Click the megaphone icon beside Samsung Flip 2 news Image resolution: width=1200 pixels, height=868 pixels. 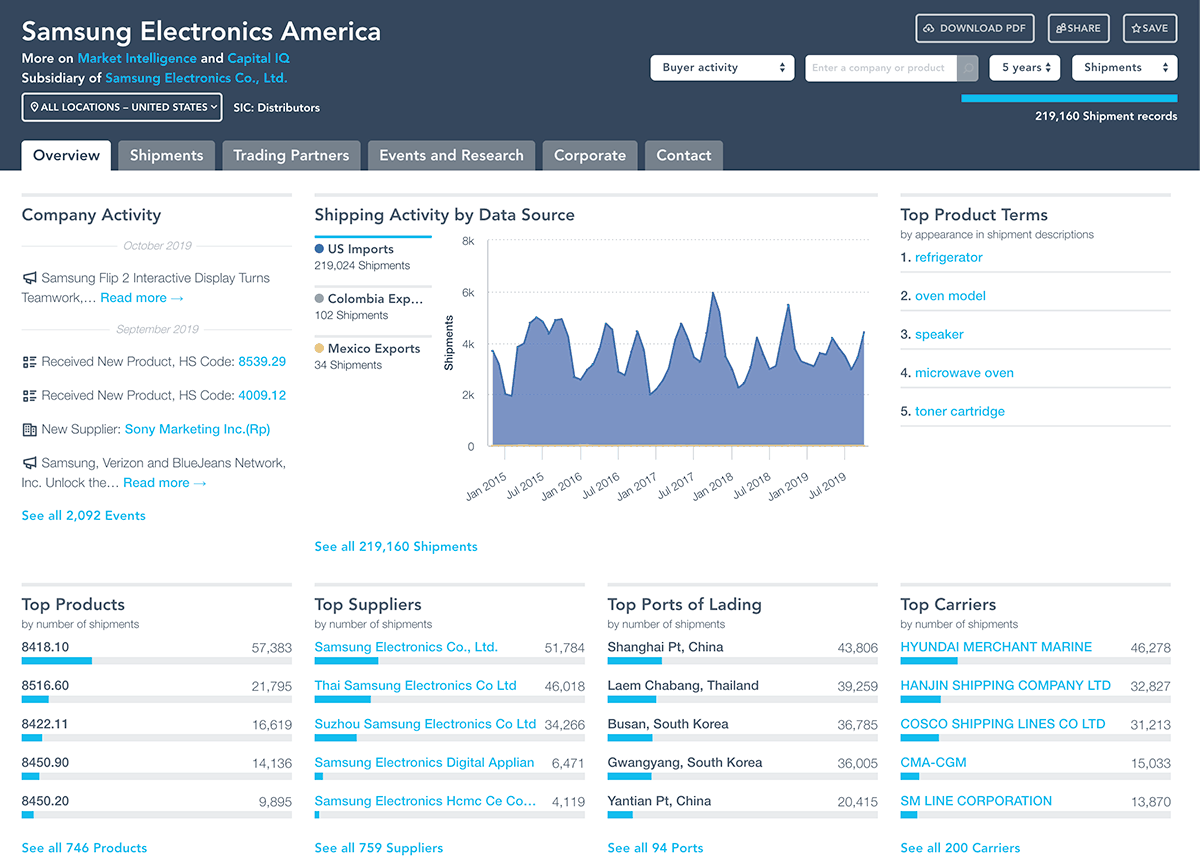tap(30, 278)
